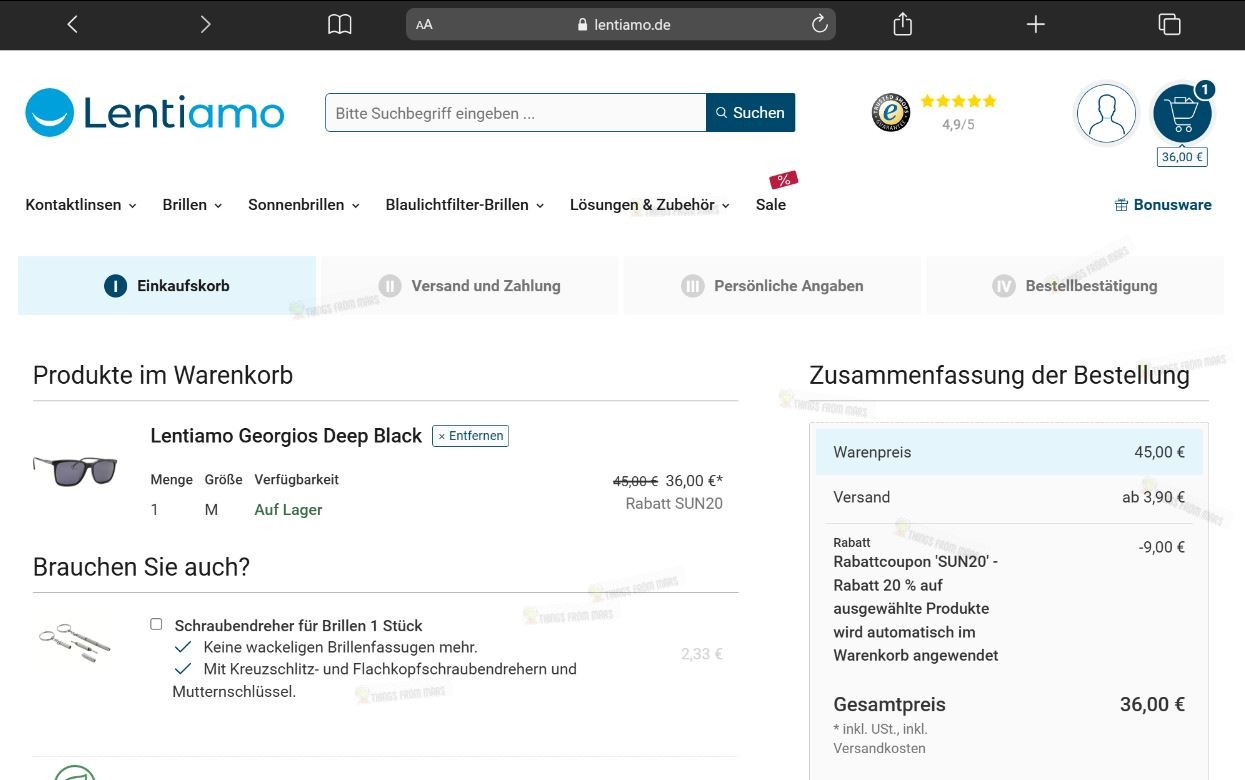Expand the Sonnenbrillen menu
1245x780 pixels.
[304, 205]
